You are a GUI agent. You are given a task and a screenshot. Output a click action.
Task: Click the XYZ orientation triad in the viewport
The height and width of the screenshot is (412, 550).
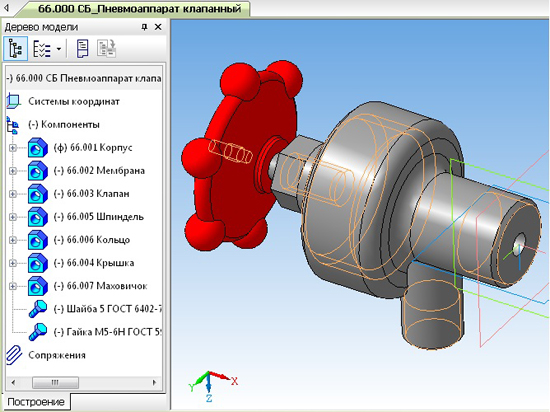click(212, 386)
